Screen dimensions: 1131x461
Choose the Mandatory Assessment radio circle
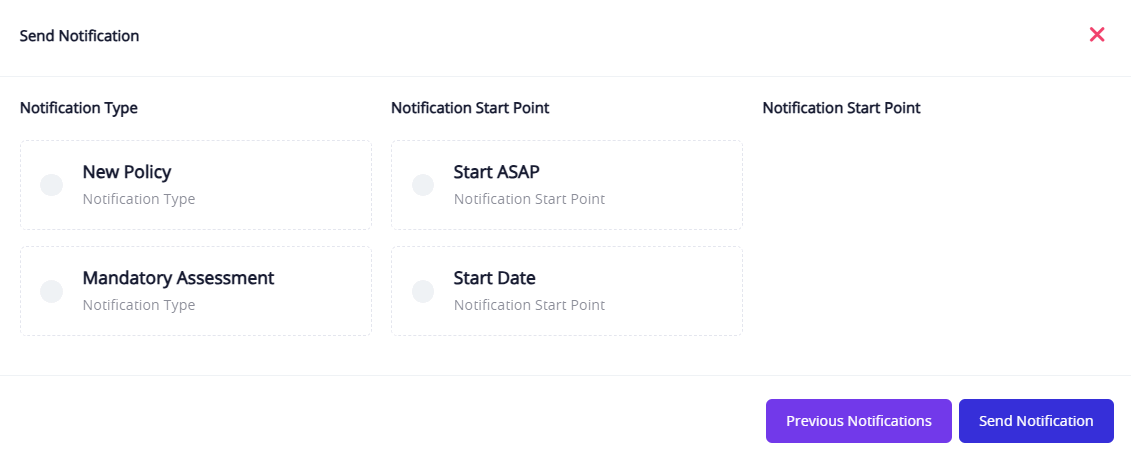click(x=51, y=291)
